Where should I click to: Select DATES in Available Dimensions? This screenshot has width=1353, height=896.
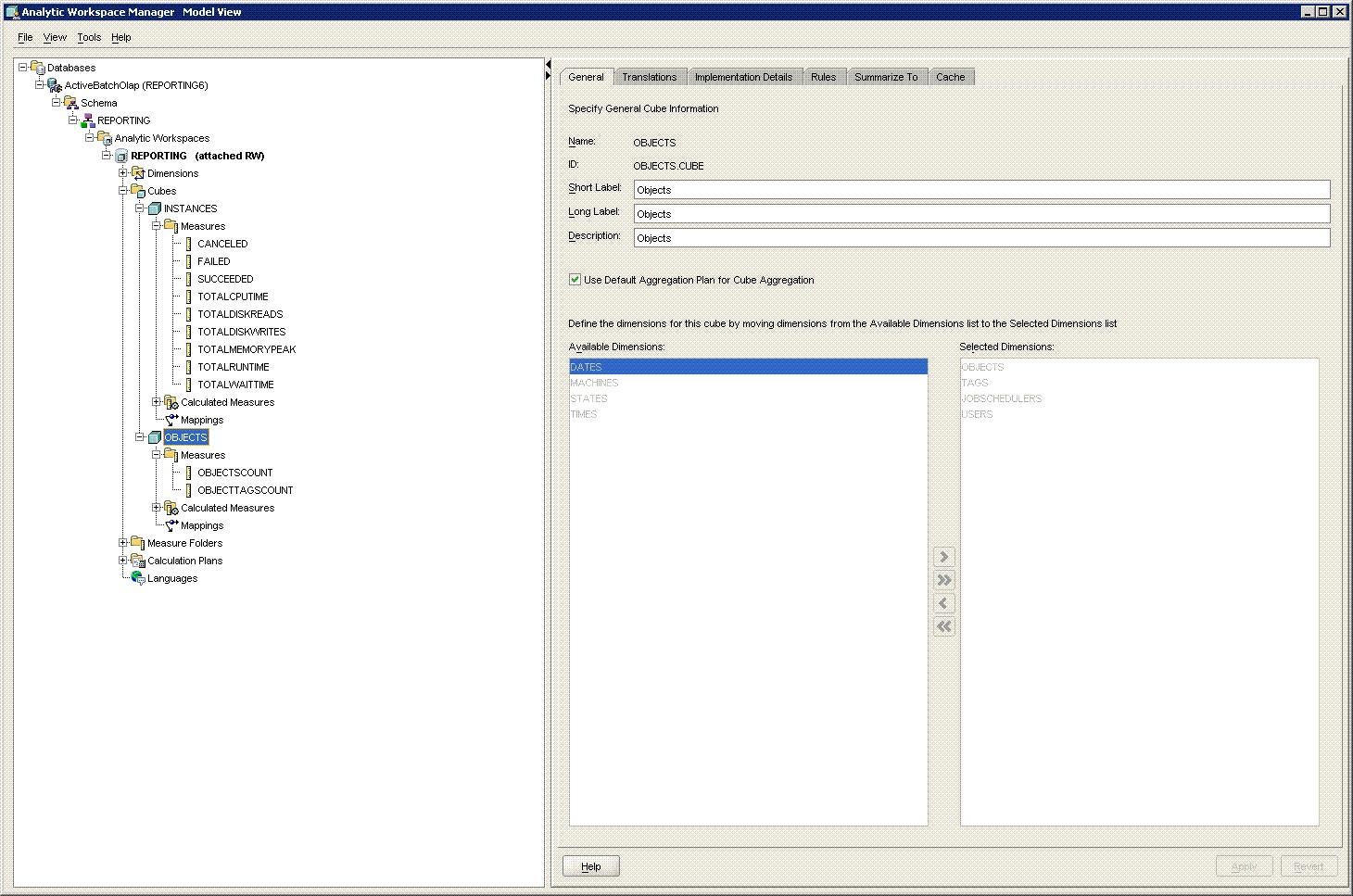coord(748,367)
